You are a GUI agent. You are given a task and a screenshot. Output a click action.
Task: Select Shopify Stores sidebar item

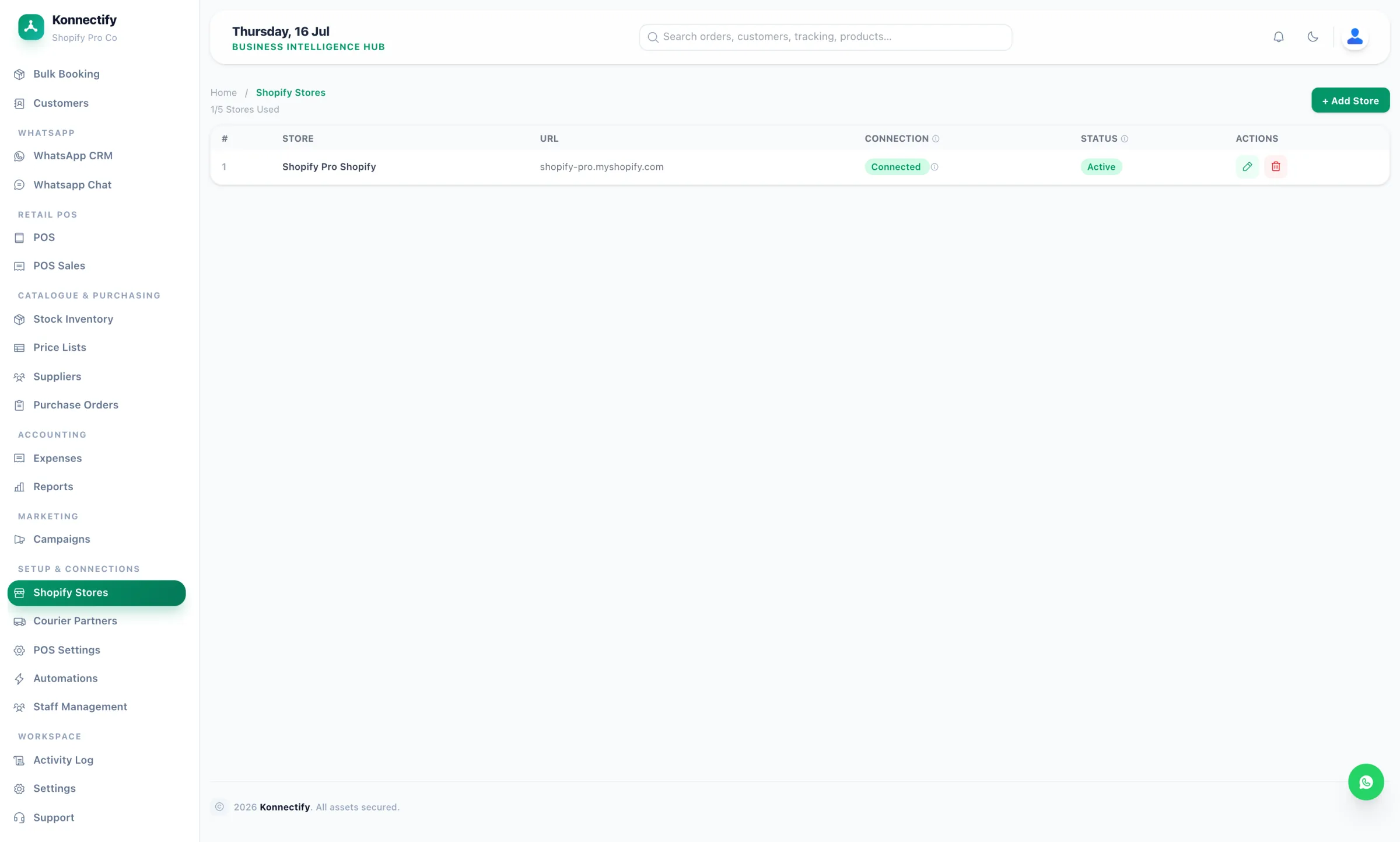[x=96, y=593]
